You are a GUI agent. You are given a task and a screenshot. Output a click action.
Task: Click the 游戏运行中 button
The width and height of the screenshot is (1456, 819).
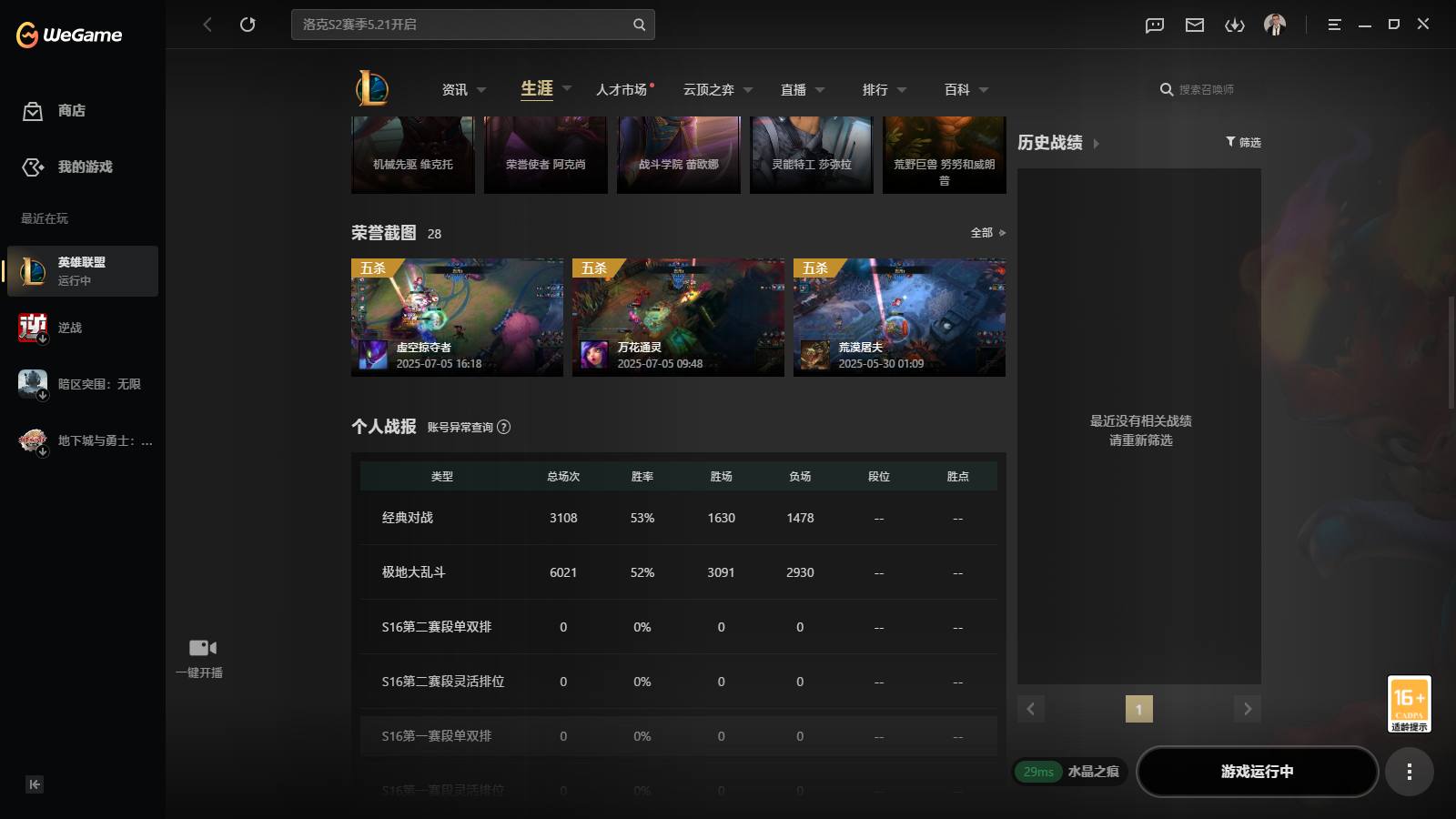pos(1257,772)
